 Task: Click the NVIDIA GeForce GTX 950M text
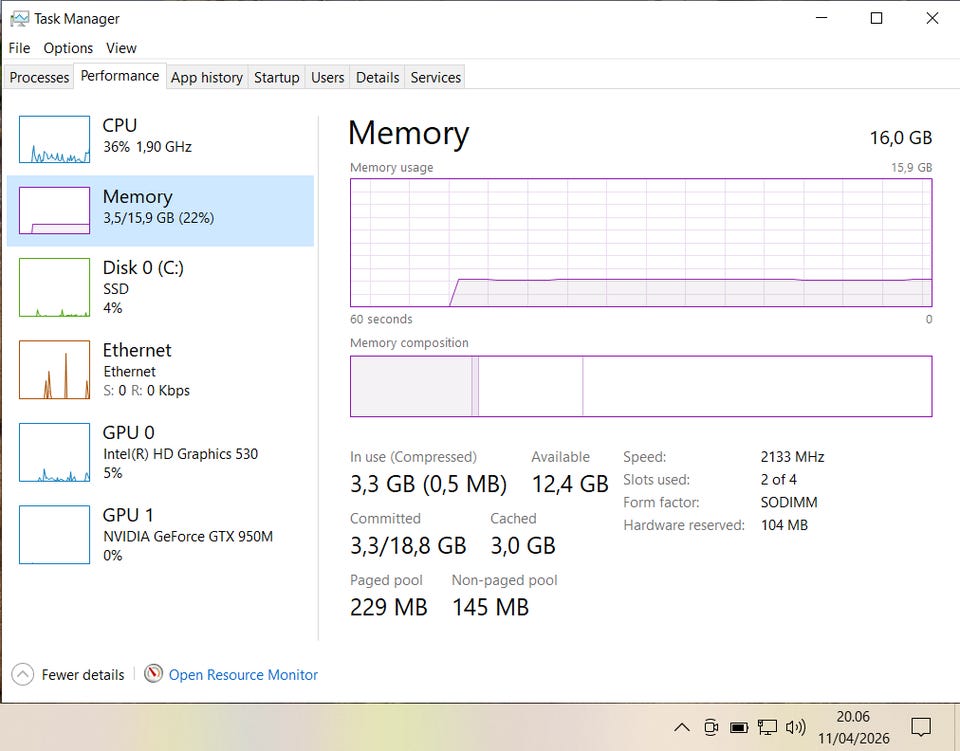pyautogui.click(x=188, y=536)
